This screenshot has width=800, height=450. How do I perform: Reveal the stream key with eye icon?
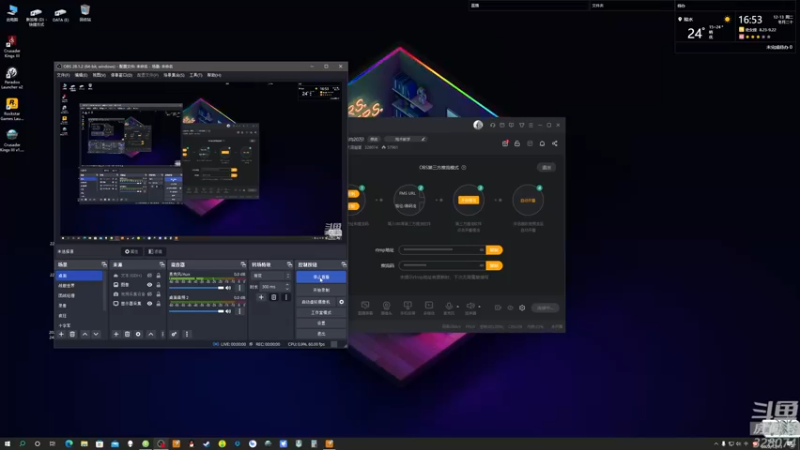click(481, 265)
